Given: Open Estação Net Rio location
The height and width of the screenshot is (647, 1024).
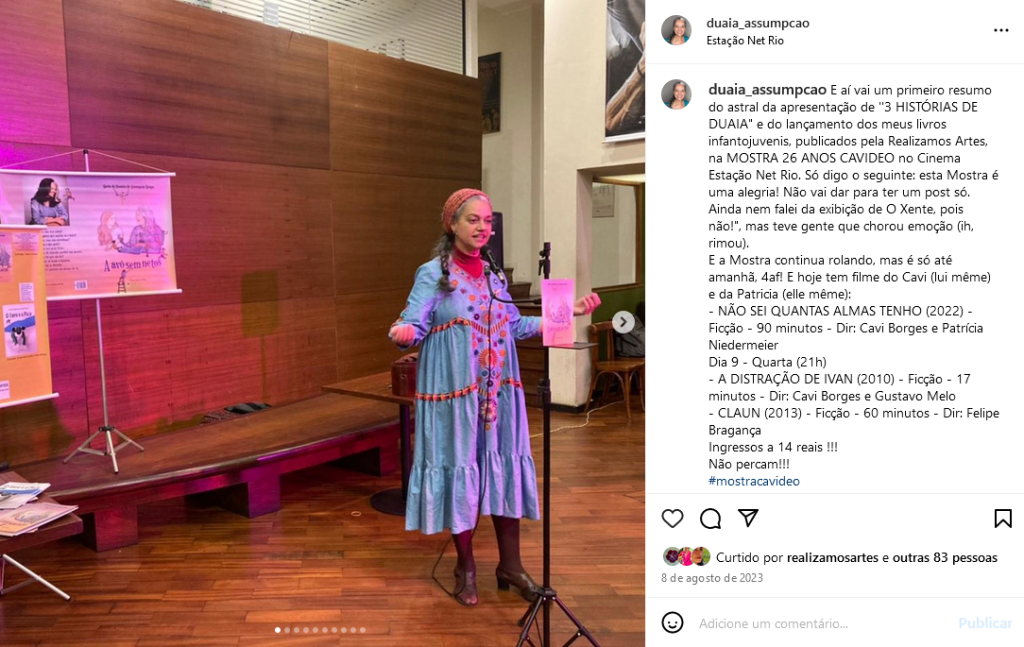Looking at the screenshot, I should pyautogui.click(x=744, y=40).
